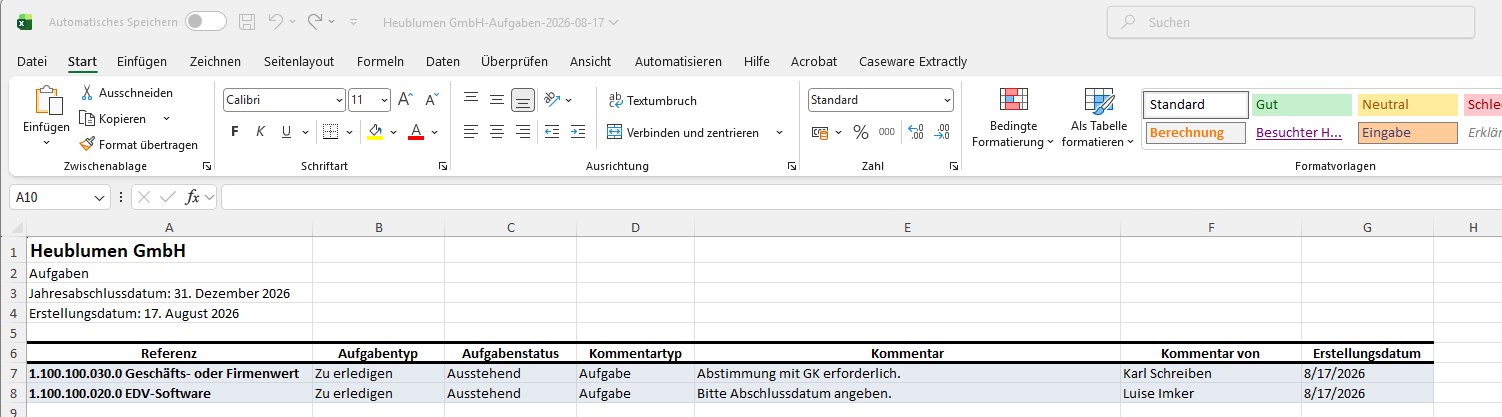Toggle the bottom-align button currently active

coord(522,100)
